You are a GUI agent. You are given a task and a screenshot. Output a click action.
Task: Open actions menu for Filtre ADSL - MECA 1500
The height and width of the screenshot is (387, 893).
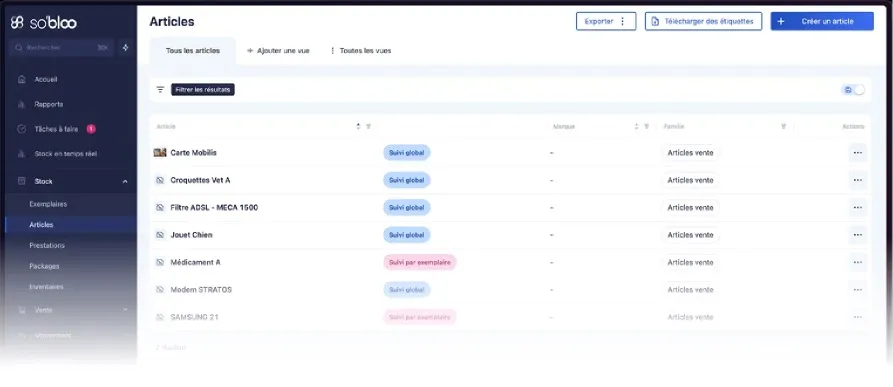point(858,208)
